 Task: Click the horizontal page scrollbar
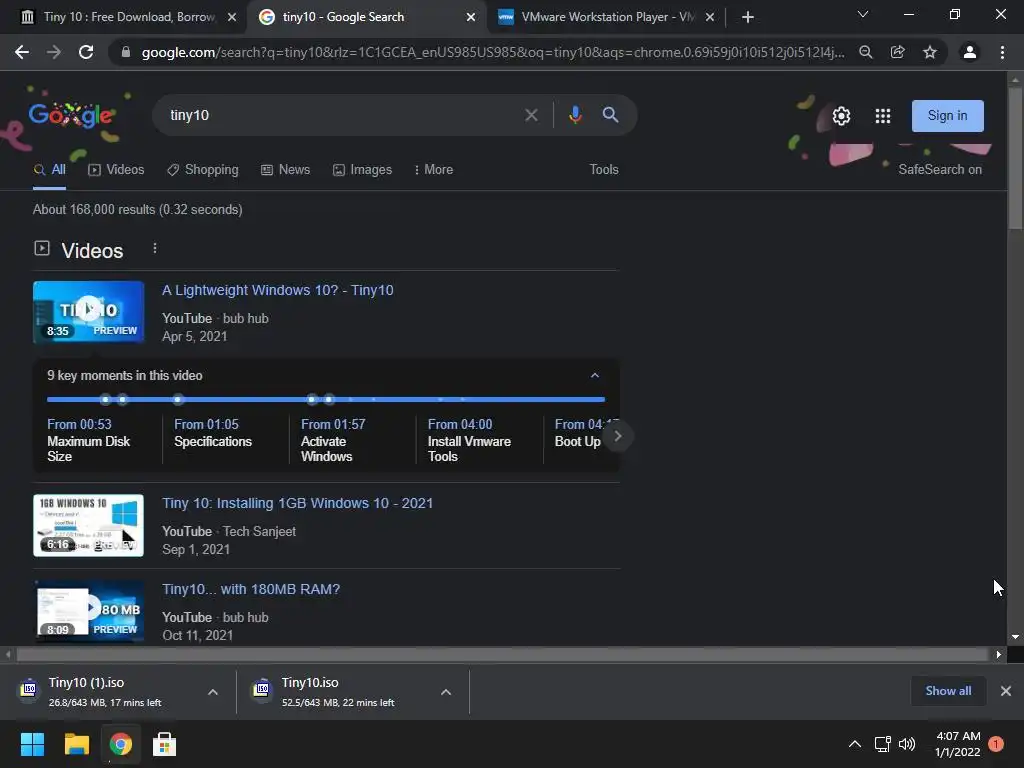502,654
